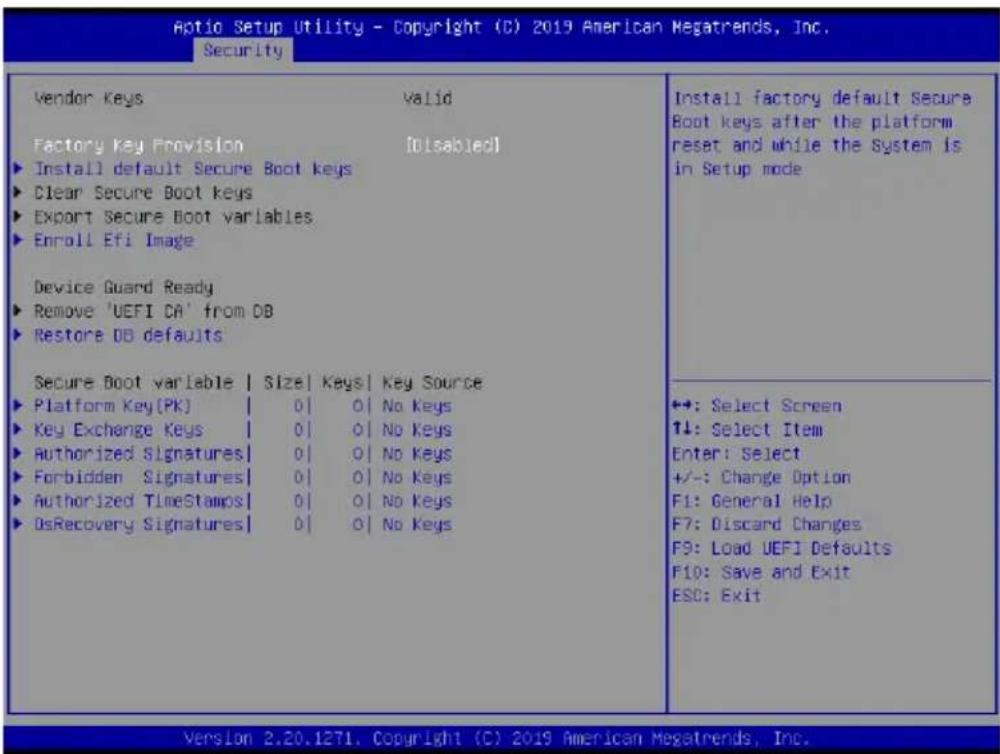The height and width of the screenshot is (754, 1000).
Task: Open Clear Secure Boot keys
Action: 143,193
